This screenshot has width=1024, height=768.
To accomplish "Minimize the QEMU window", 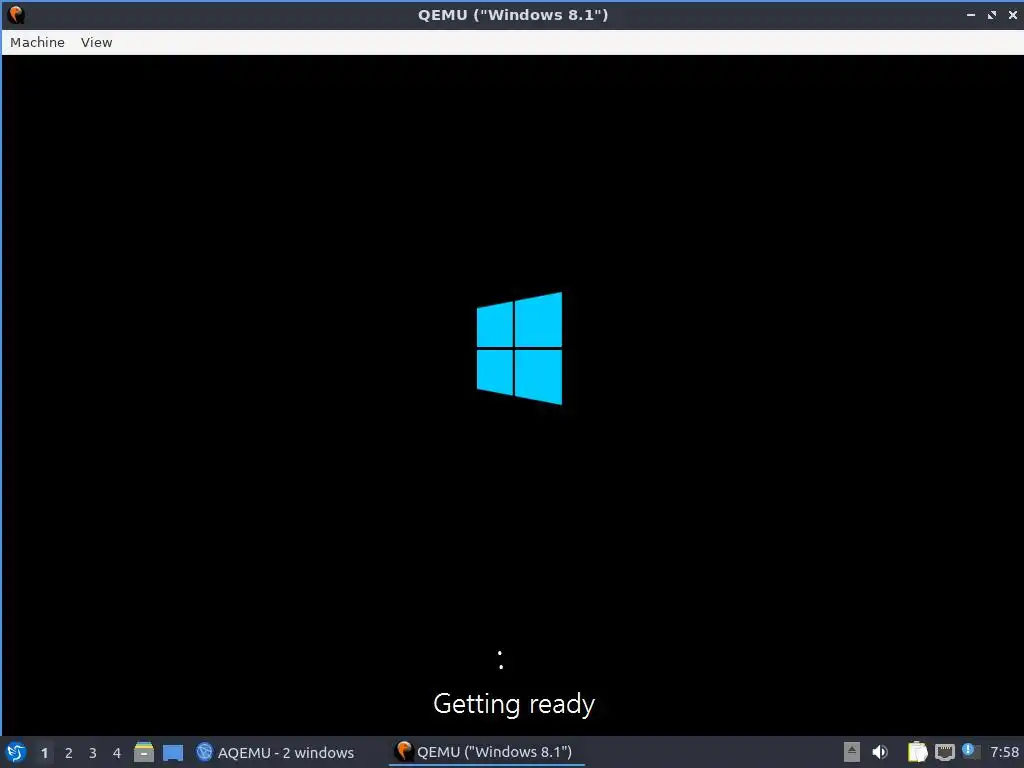I will (x=971, y=14).
